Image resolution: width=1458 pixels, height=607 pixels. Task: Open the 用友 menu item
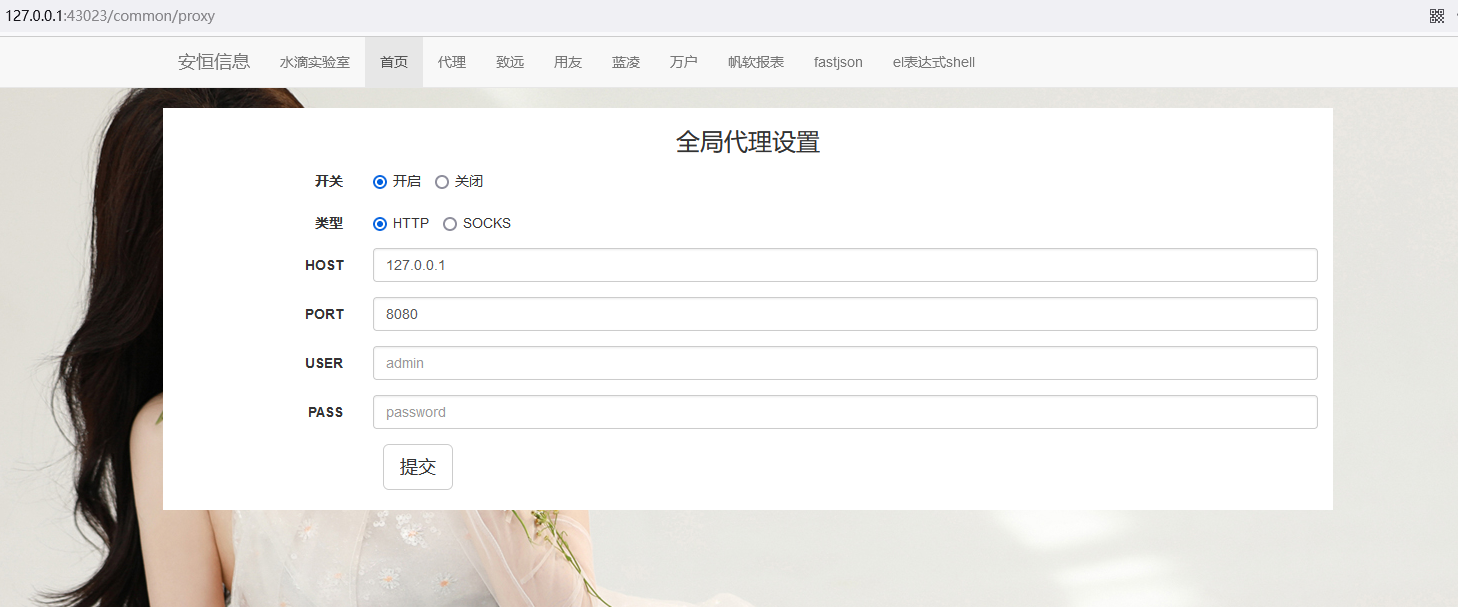click(x=568, y=62)
